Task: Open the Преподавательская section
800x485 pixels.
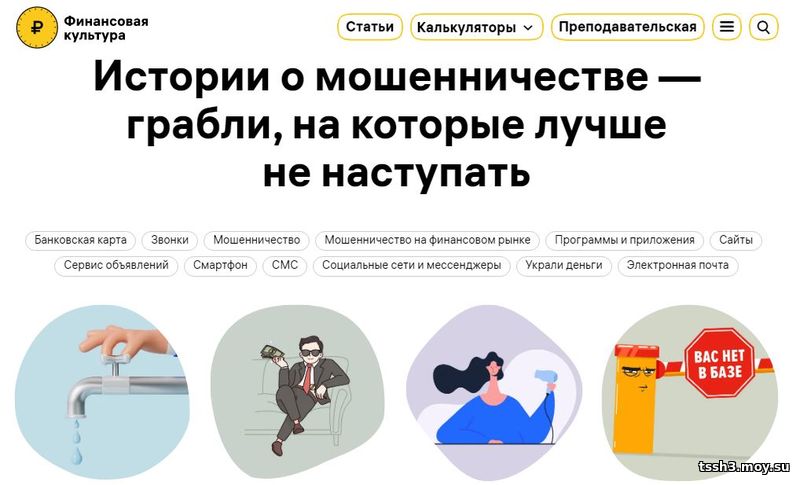Action: pos(628,27)
